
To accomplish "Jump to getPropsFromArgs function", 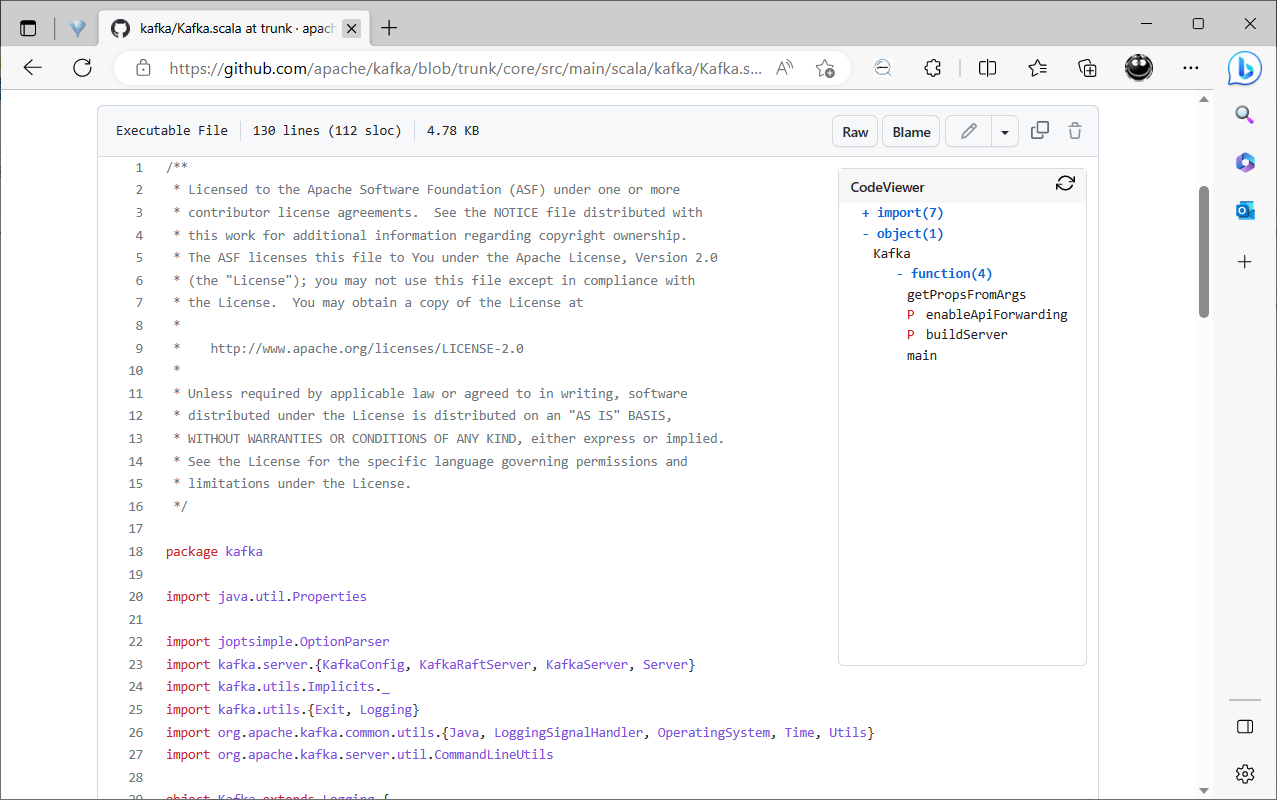I will 966,295.
